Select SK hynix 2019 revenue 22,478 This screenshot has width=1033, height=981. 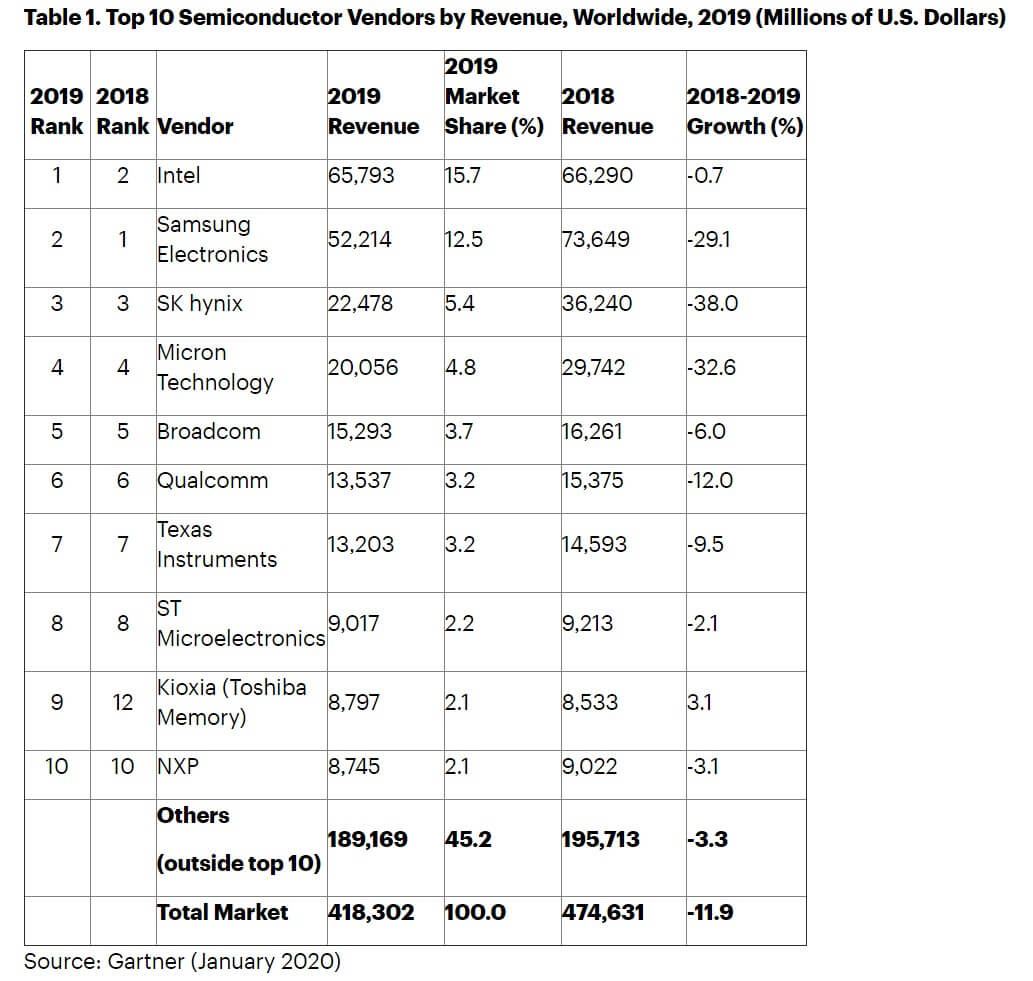pos(360,303)
